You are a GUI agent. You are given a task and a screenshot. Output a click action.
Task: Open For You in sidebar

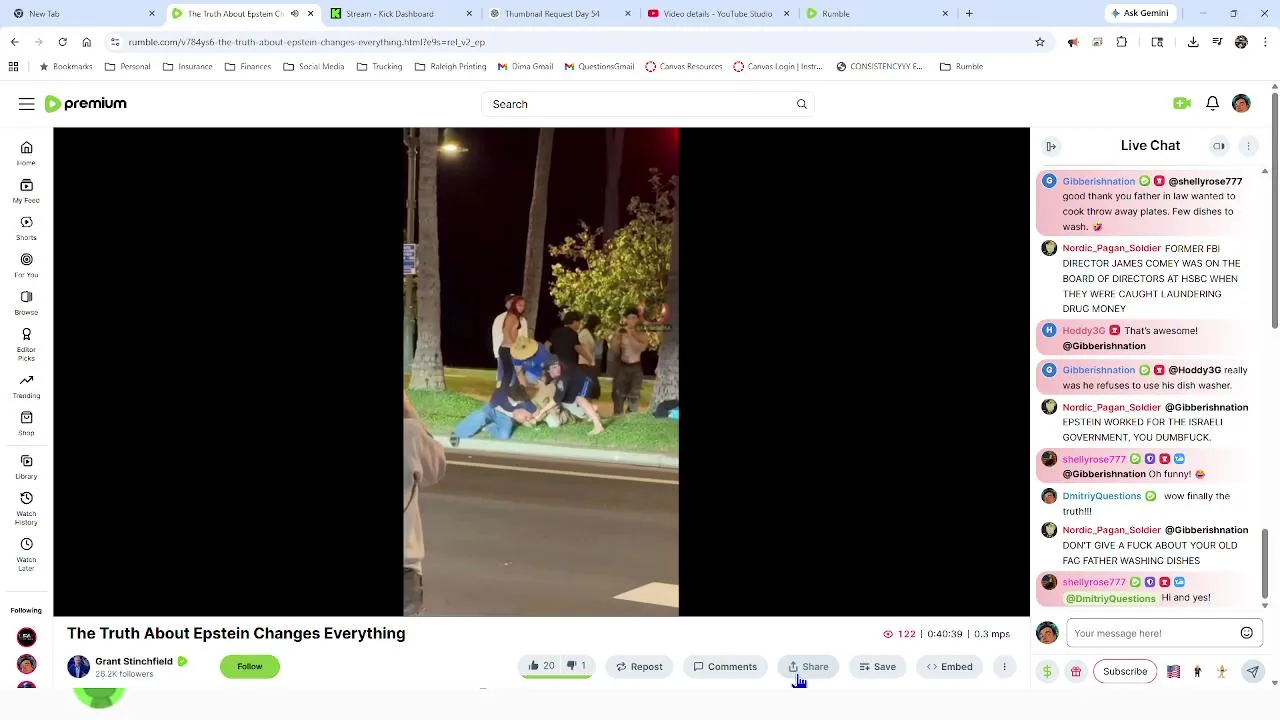tap(26, 265)
